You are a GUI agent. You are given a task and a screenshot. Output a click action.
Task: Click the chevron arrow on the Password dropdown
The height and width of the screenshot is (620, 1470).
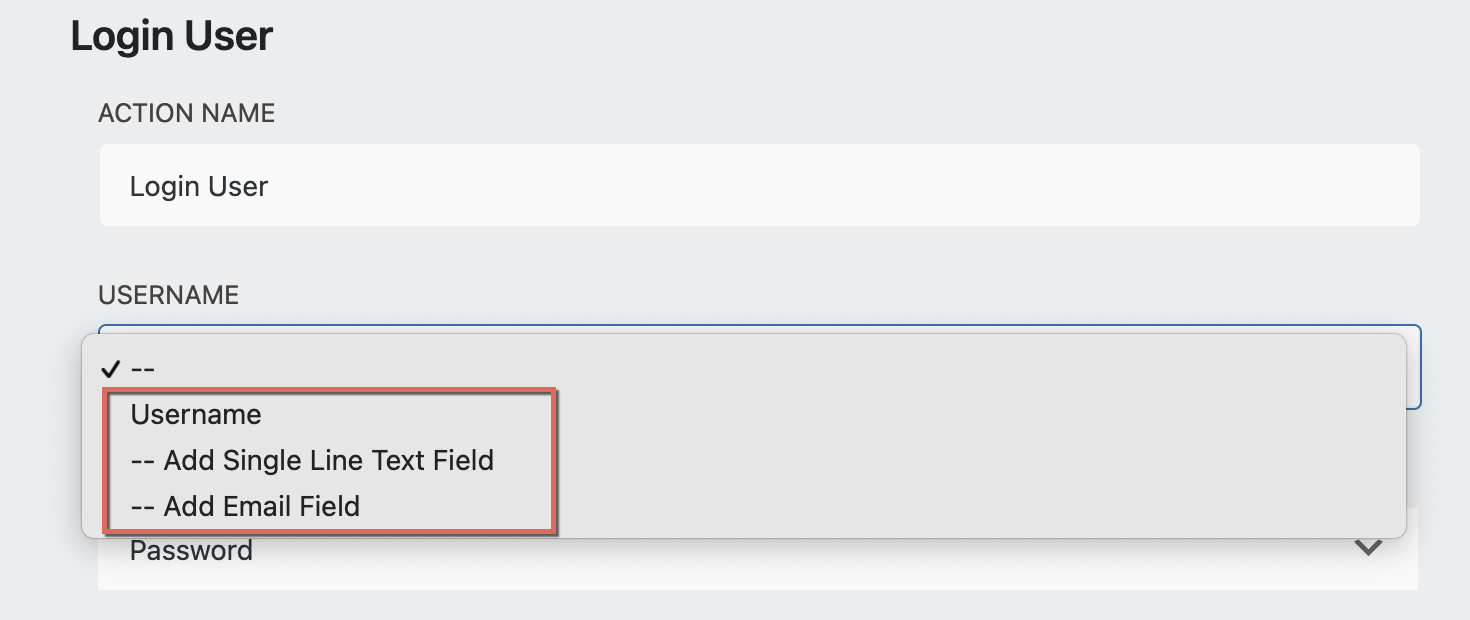point(1367,547)
